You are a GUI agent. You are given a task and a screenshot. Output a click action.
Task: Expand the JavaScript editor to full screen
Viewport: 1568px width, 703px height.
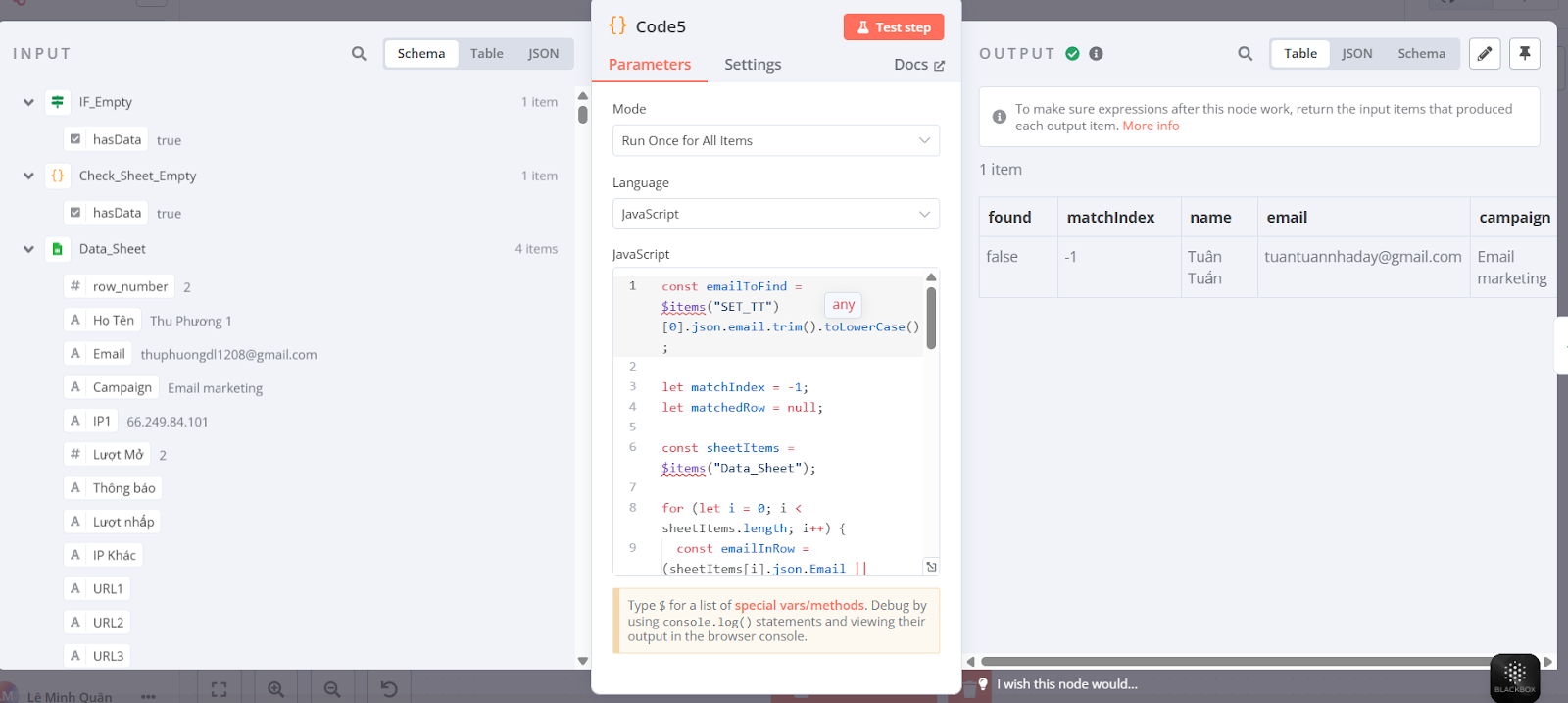coord(931,567)
